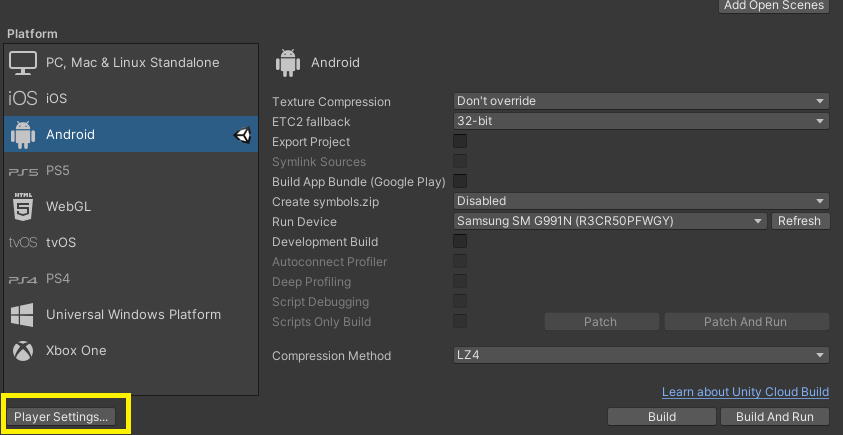Screen dimensions: 843x435
Task: Click the Refresh button for devices
Action: click(x=799, y=221)
